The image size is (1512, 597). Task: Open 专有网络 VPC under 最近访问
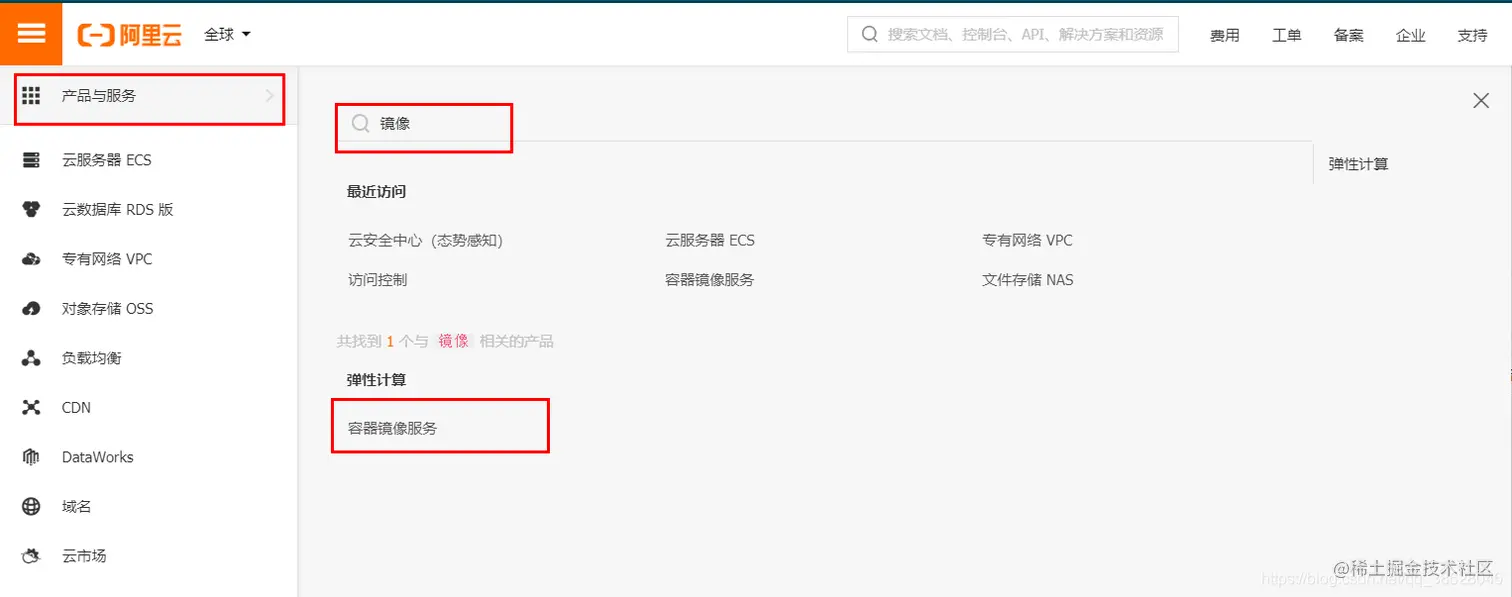1027,241
